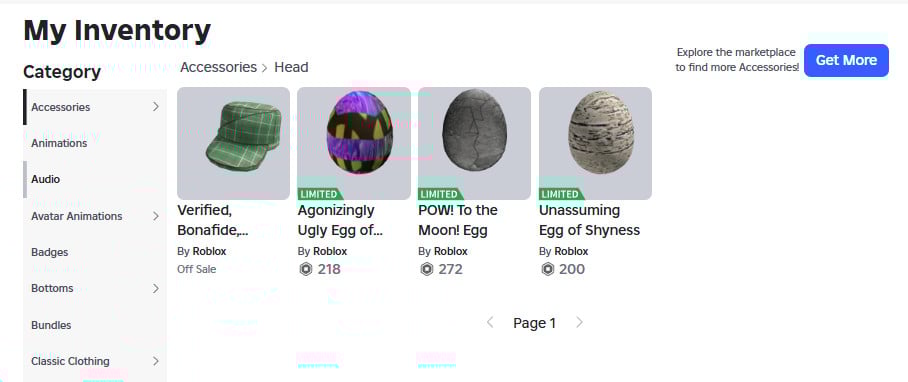Click the LIMITED badge on Unassuming Egg
The width and height of the screenshot is (908, 382).
[x=562, y=194]
